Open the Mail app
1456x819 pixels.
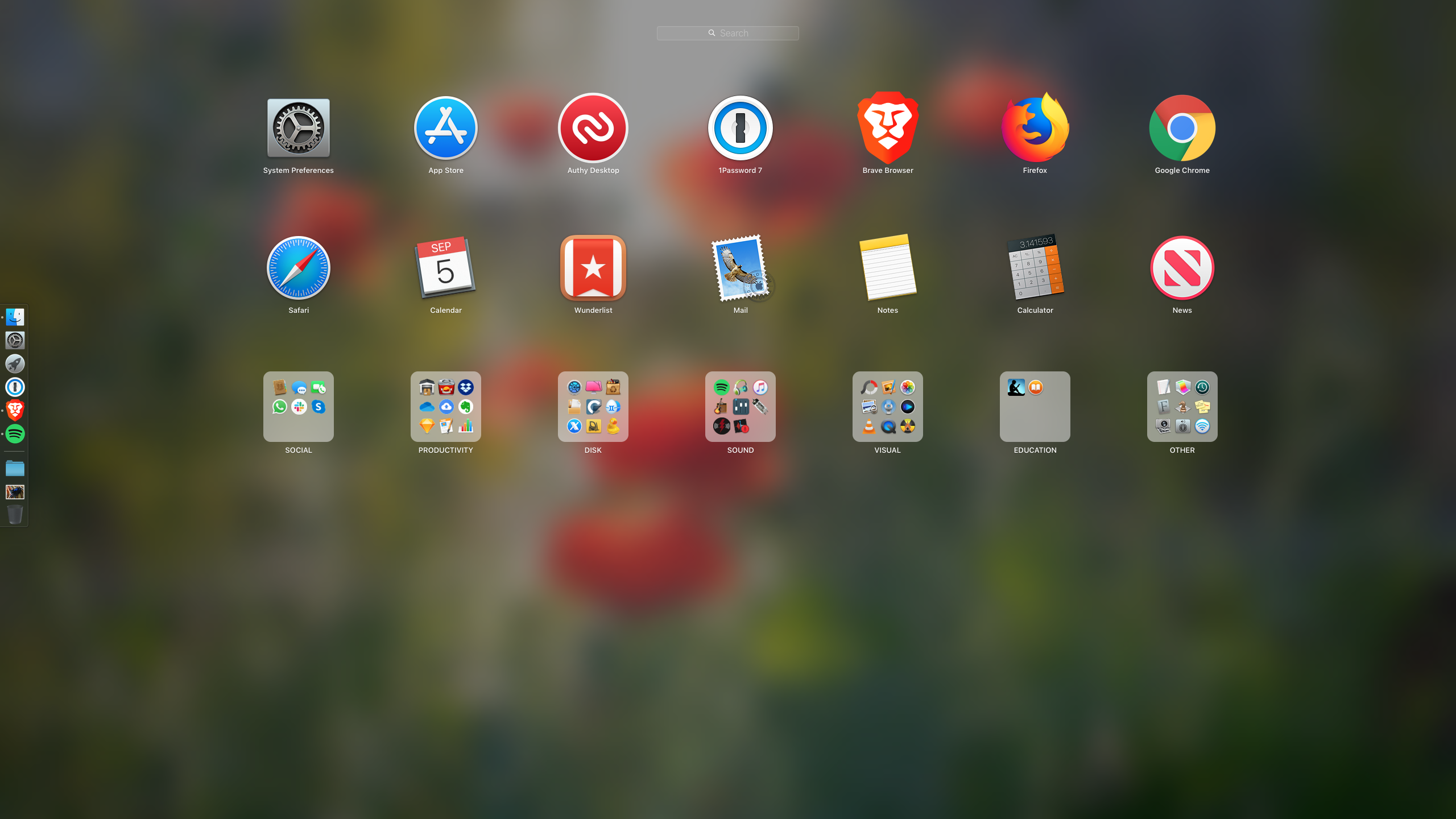pyautogui.click(x=740, y=268)
